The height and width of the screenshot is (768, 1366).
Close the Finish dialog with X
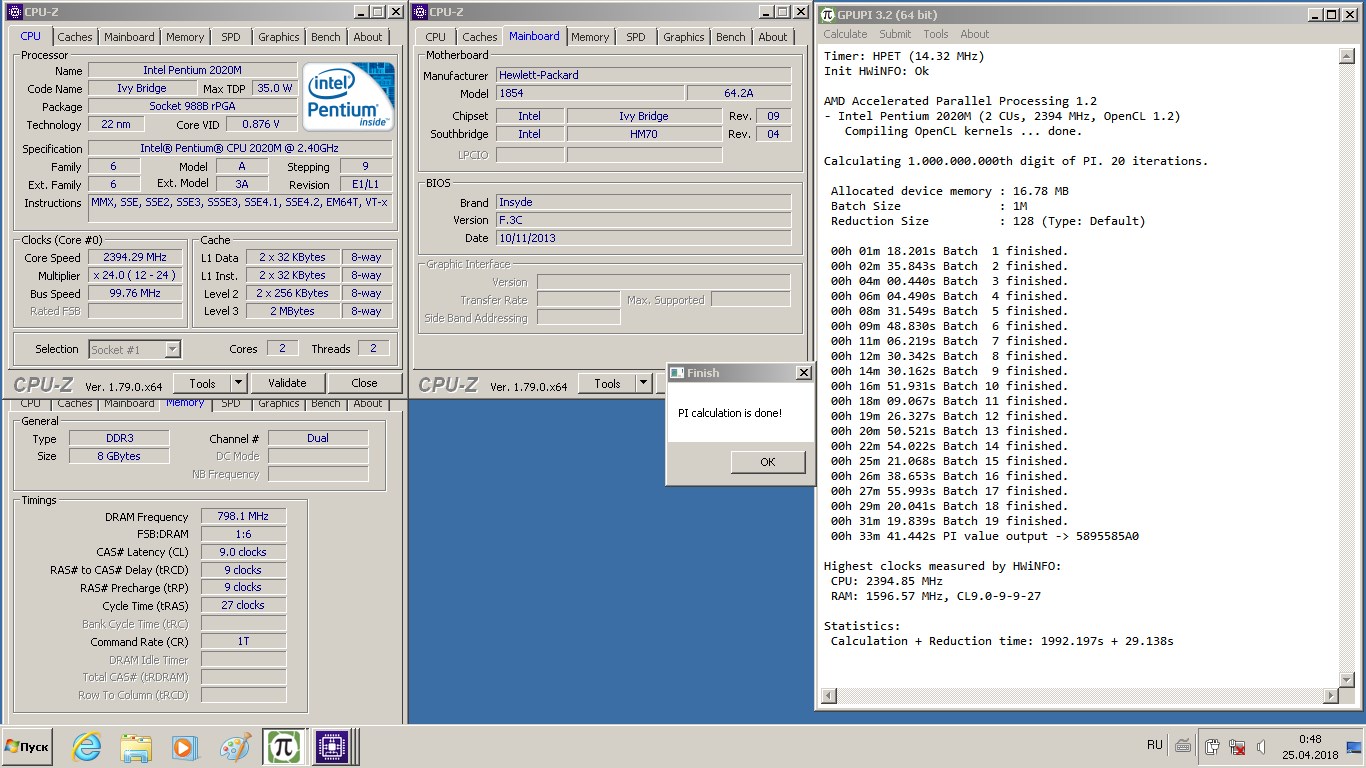[803, 373]
